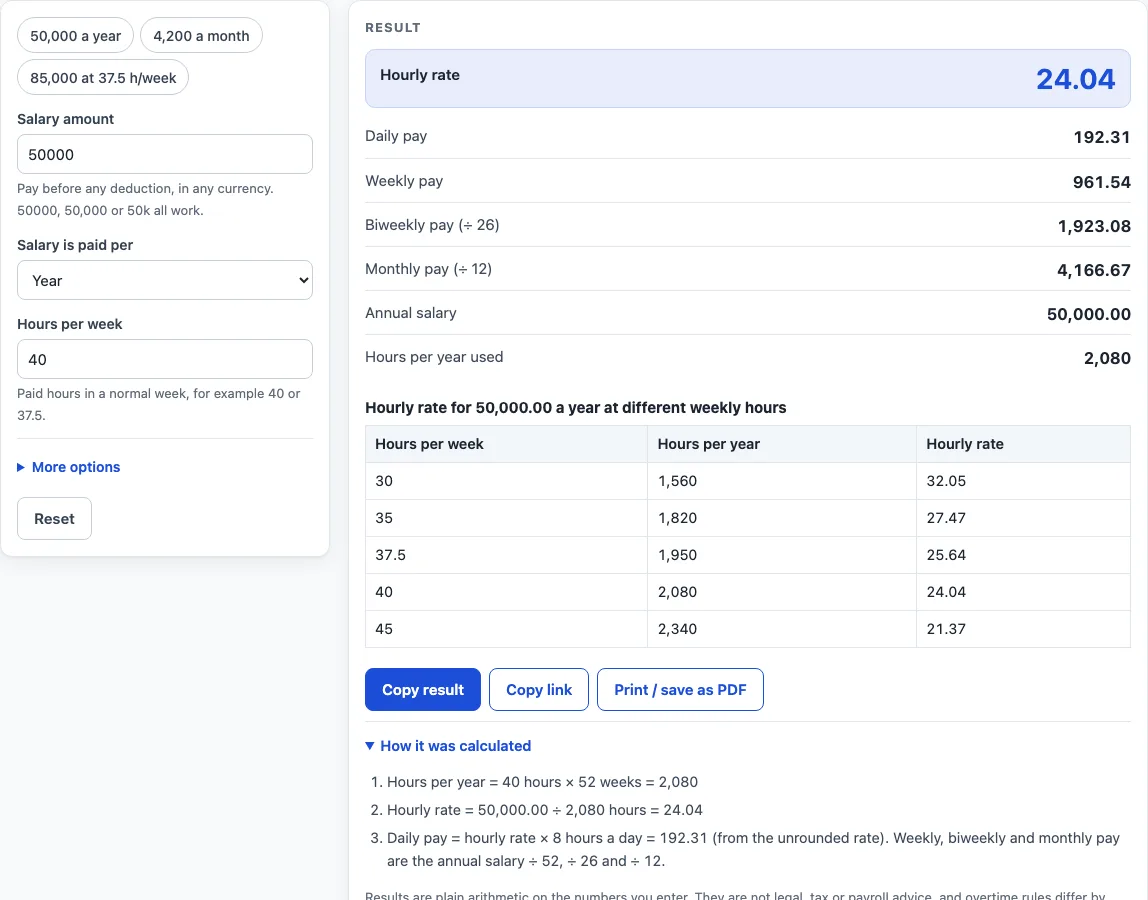Select the Biweekly pay value 1,923.08
This screenshot has width=1148, height=900.
(x=1094, y=226)
